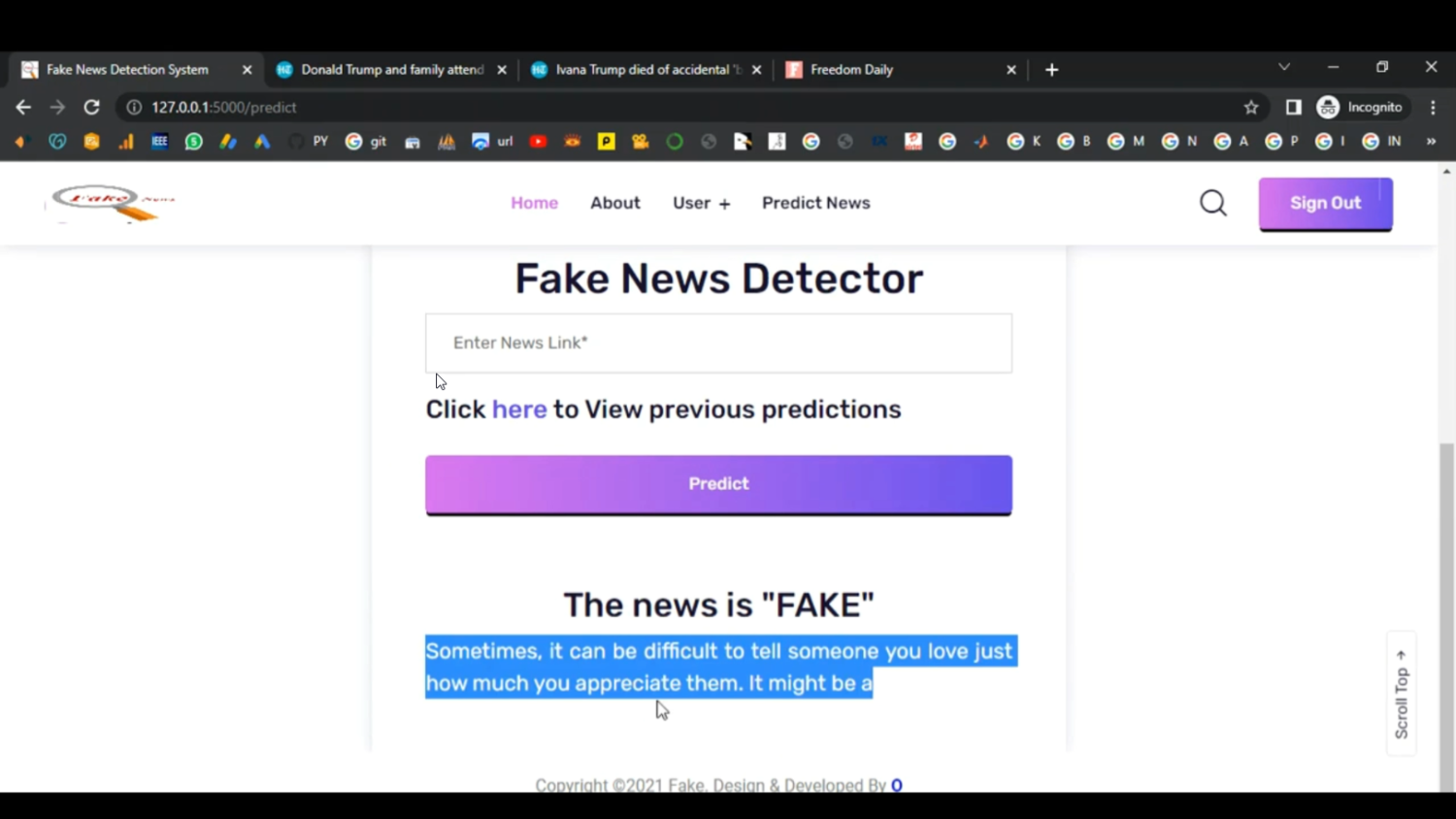Click the 'here' link to view previous predictions
This screenshot has height=819, width=1456.
click(x=519, y=409)
